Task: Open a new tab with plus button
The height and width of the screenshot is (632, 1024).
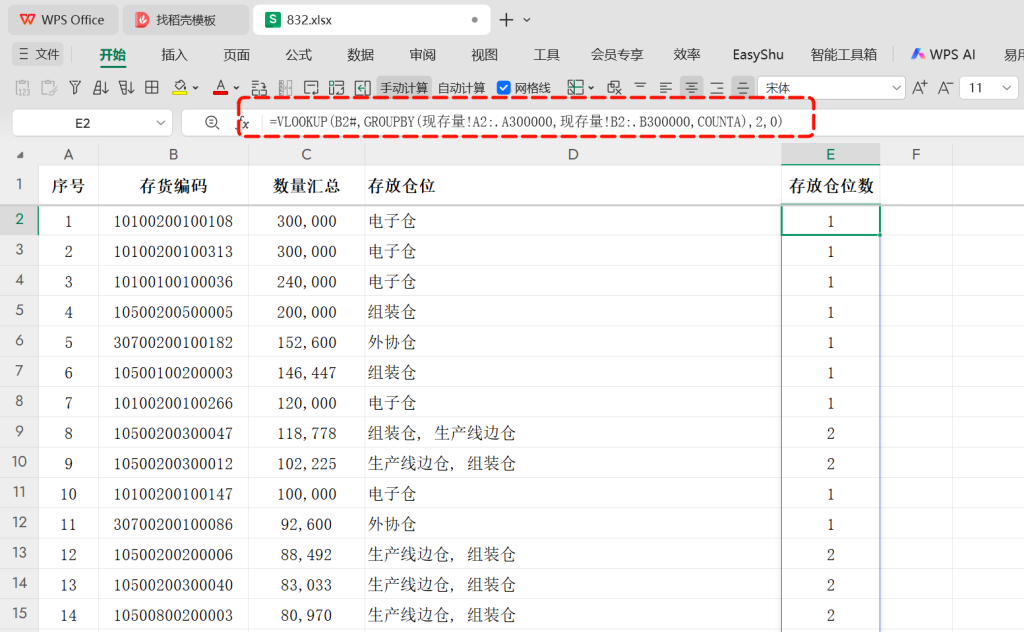Action: [506, 20]
